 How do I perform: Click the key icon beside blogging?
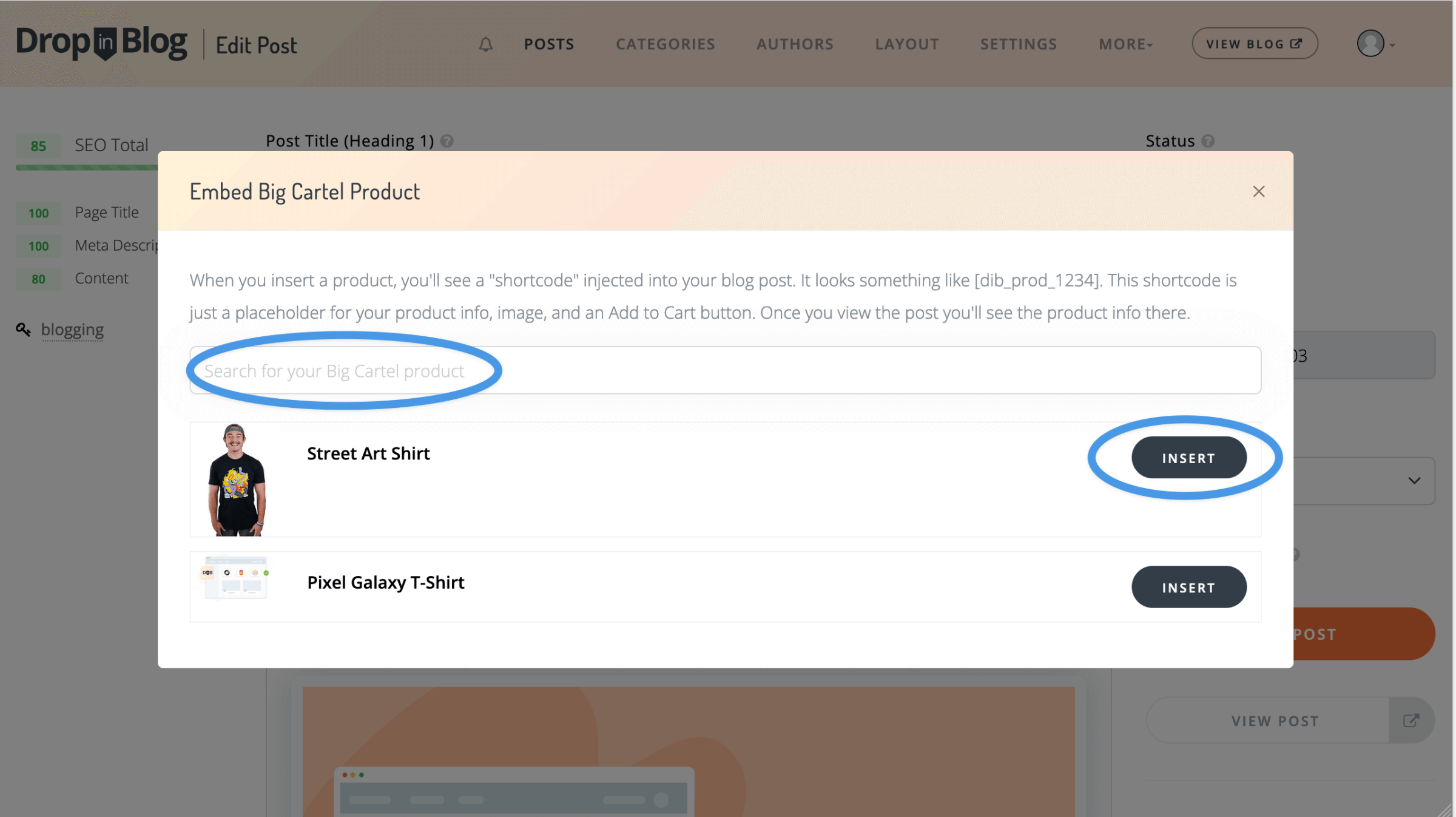[x=23, y=330]
